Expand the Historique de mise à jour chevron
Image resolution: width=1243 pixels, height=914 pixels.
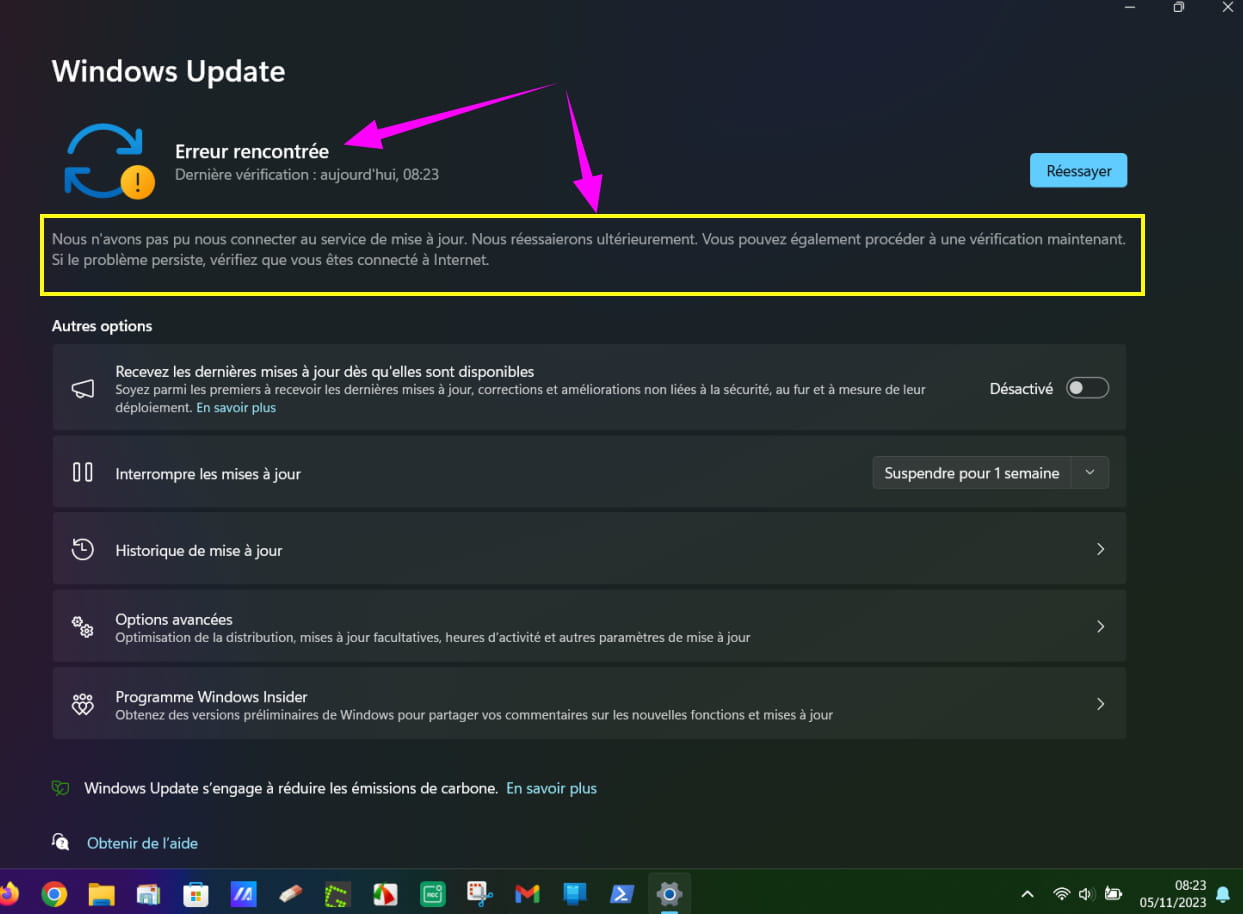[1100, 549]
